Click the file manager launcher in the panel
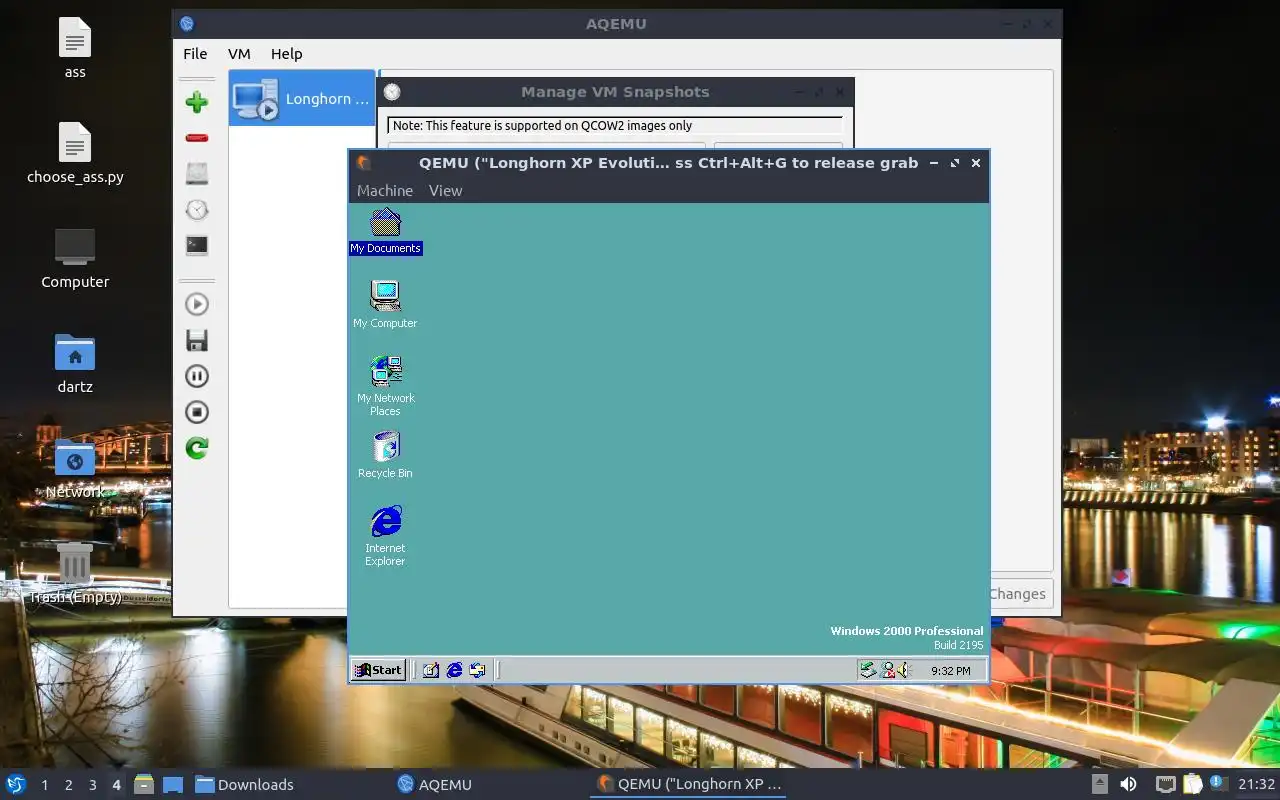The image size is (1280, 800). [144, 784]
